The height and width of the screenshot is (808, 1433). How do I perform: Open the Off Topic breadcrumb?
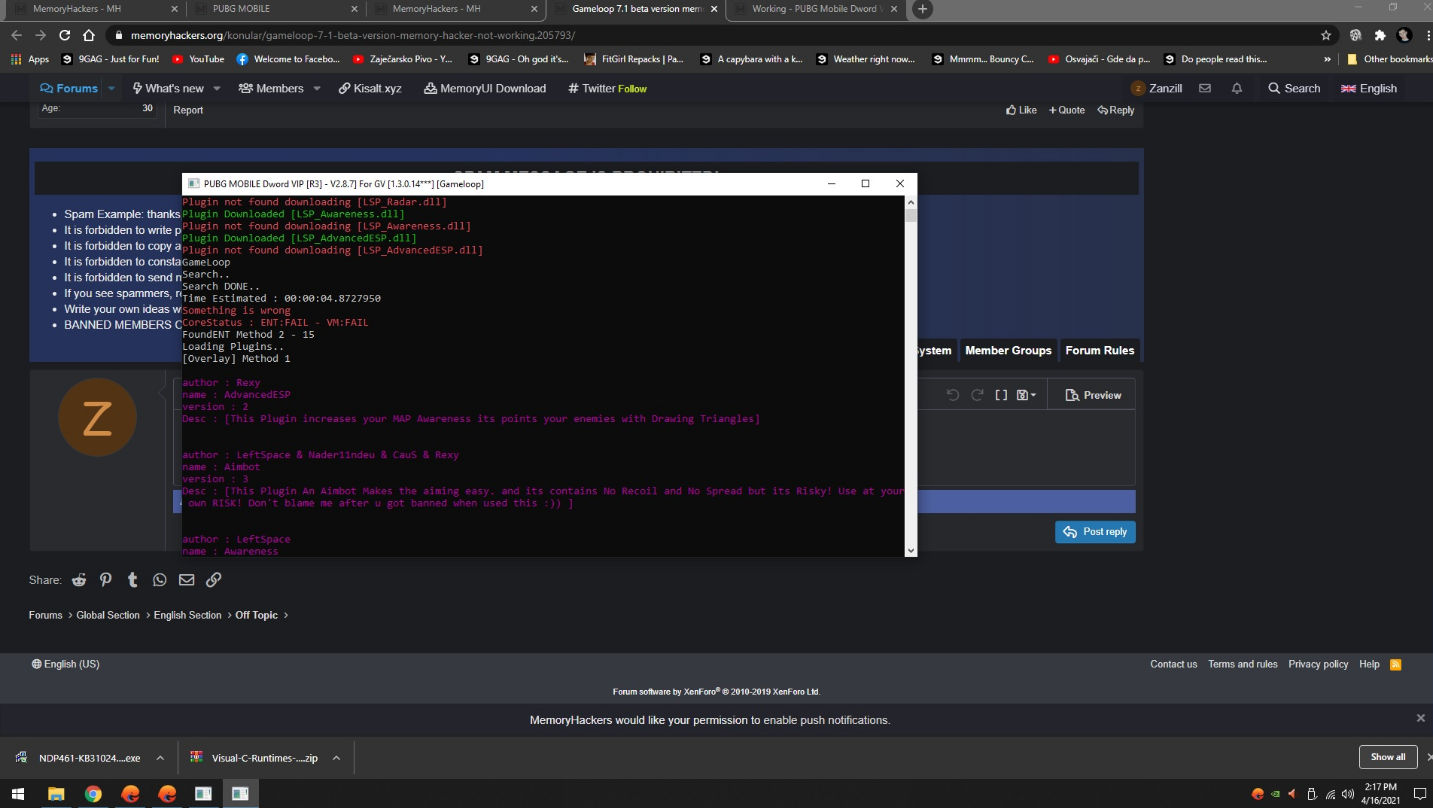click(x=256, y=615)
